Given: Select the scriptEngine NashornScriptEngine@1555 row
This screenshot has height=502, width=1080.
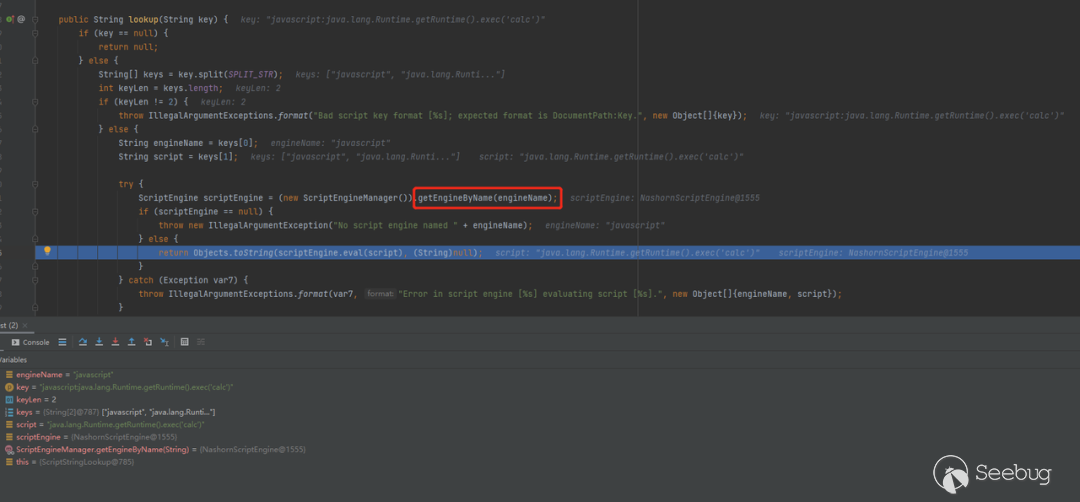Looking at the screenshot, I should click(540, 437).
